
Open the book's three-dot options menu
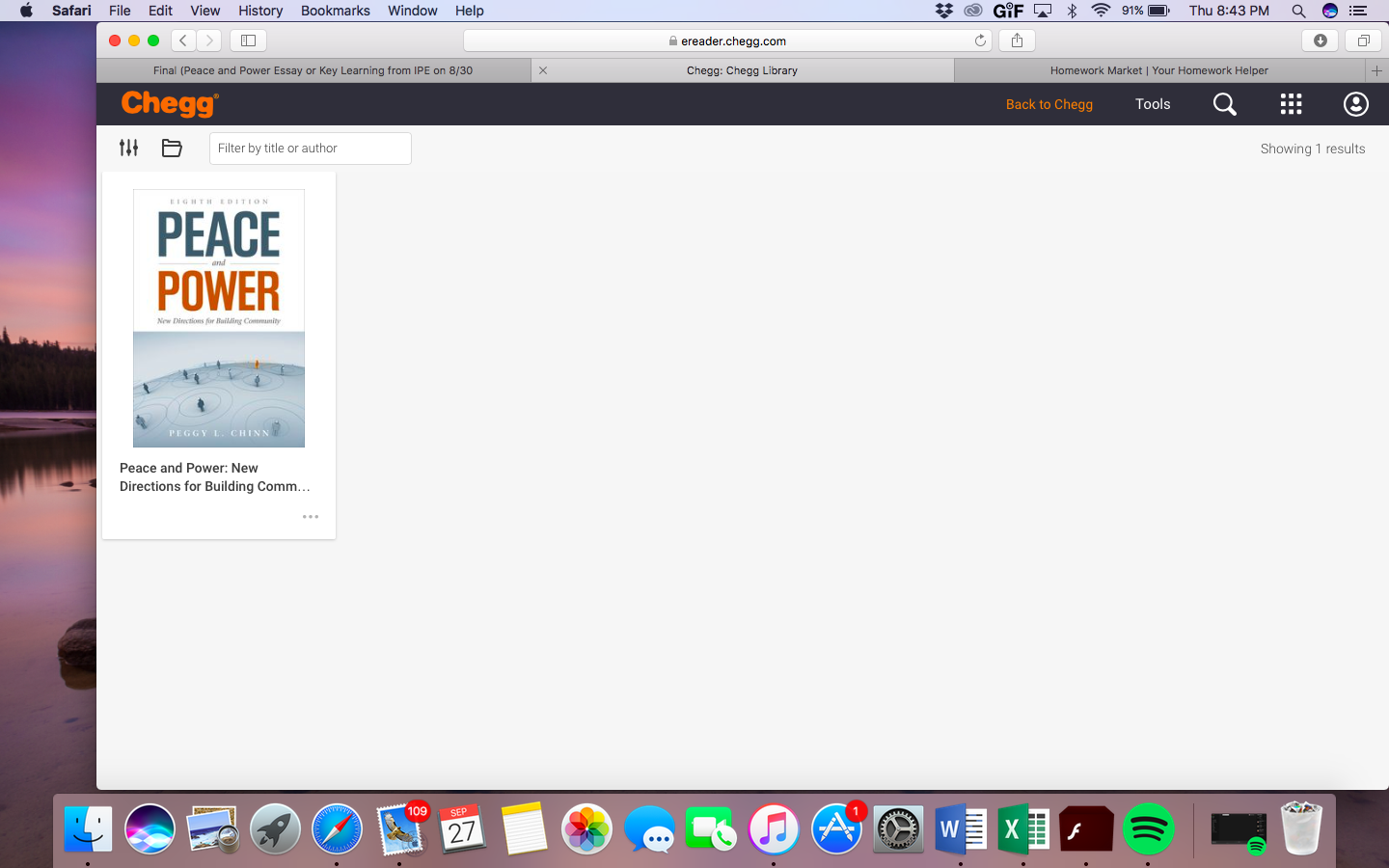(311, 517)
